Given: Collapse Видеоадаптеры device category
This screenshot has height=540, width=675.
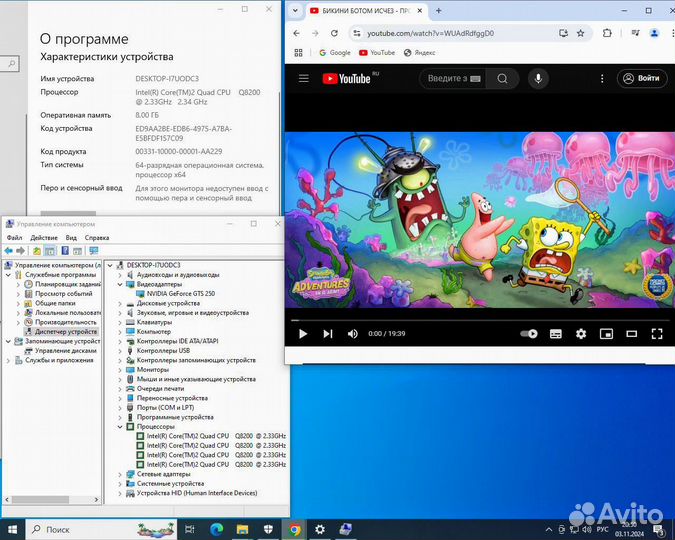Looking at the screenshot, I should click(120, 285).
